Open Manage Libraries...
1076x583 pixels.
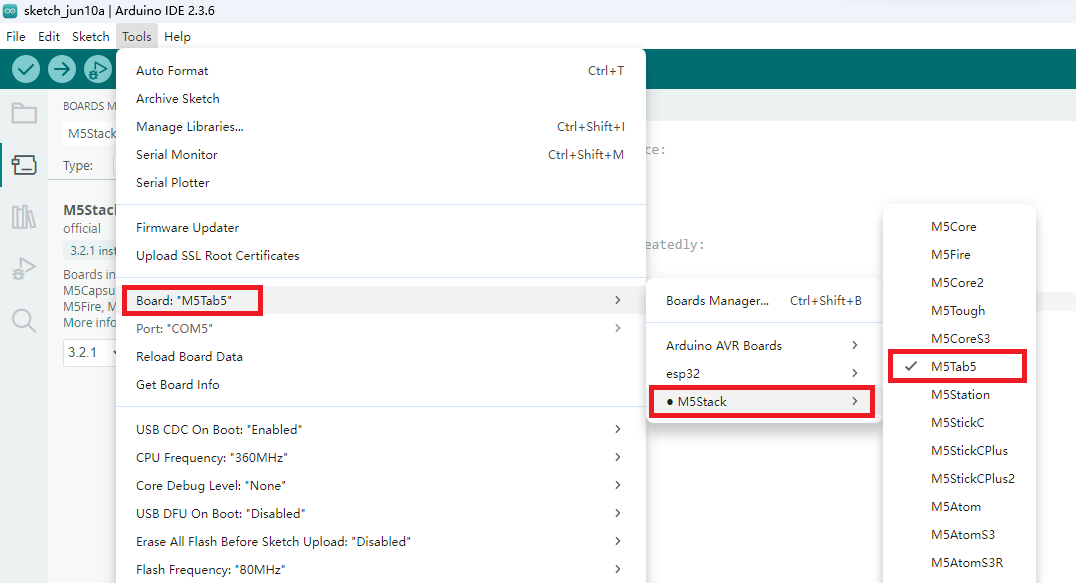point(381,127)
